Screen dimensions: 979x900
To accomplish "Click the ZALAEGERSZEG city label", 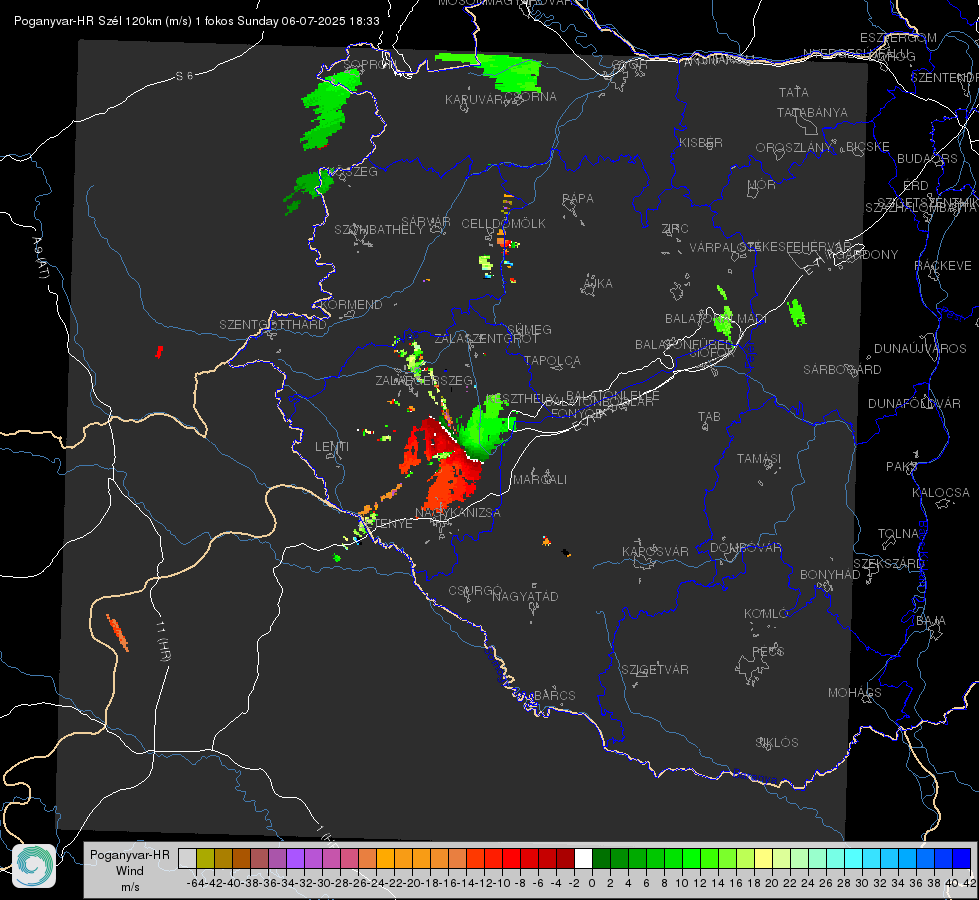I will pos(424,380).
